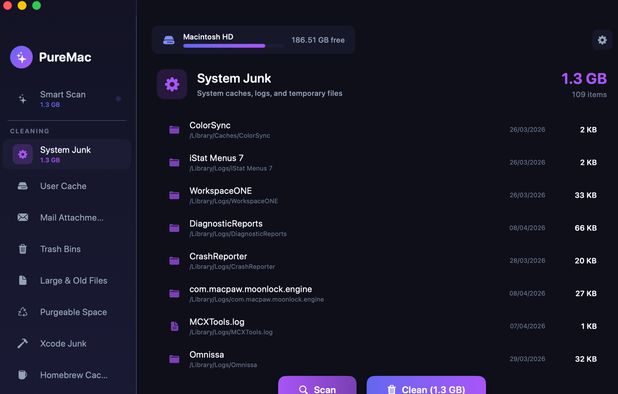Open Xcode Junk category
This screenshot has height=394, width=618.
[x=67, y=344]
